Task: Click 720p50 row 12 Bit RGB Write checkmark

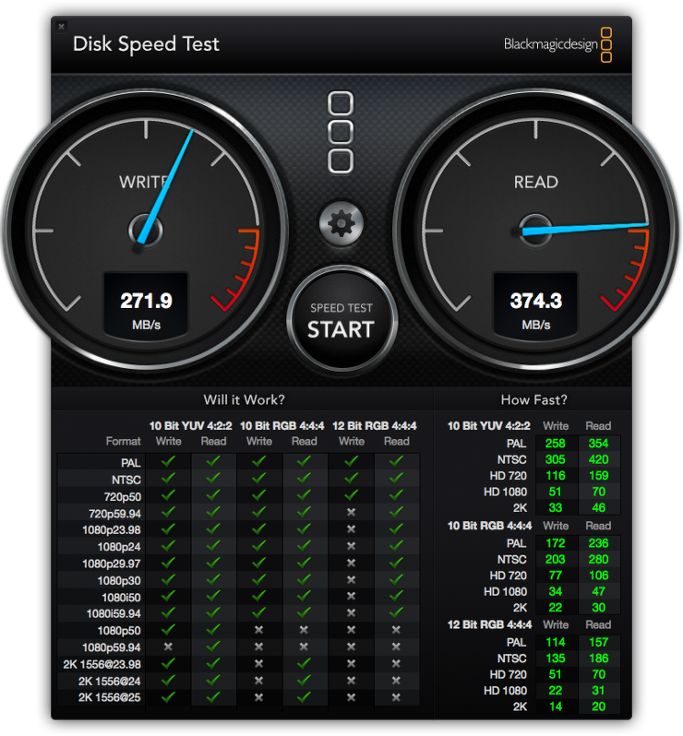Action: point(351,495)
